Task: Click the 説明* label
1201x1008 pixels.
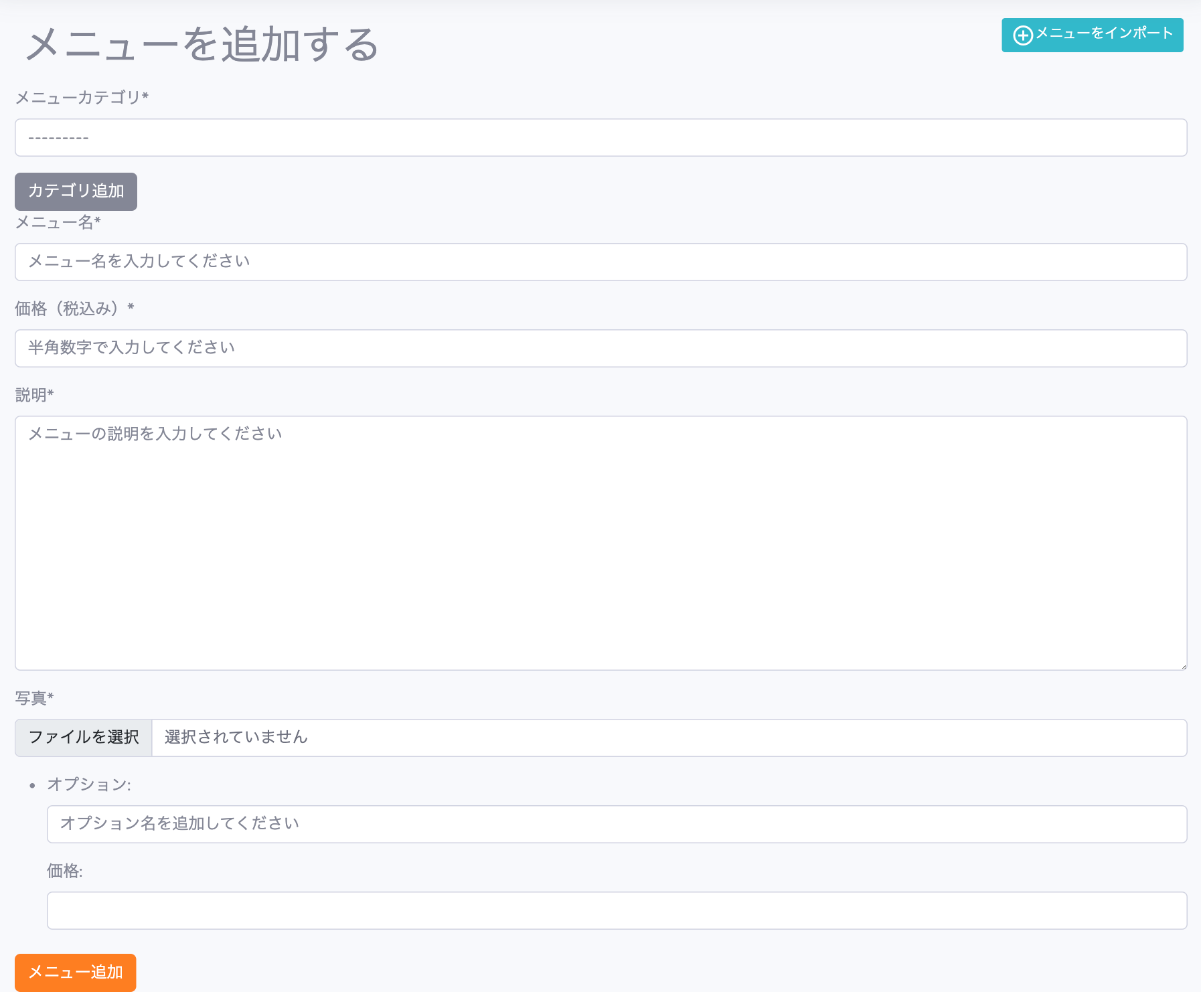Action: [x=34, y=396]
